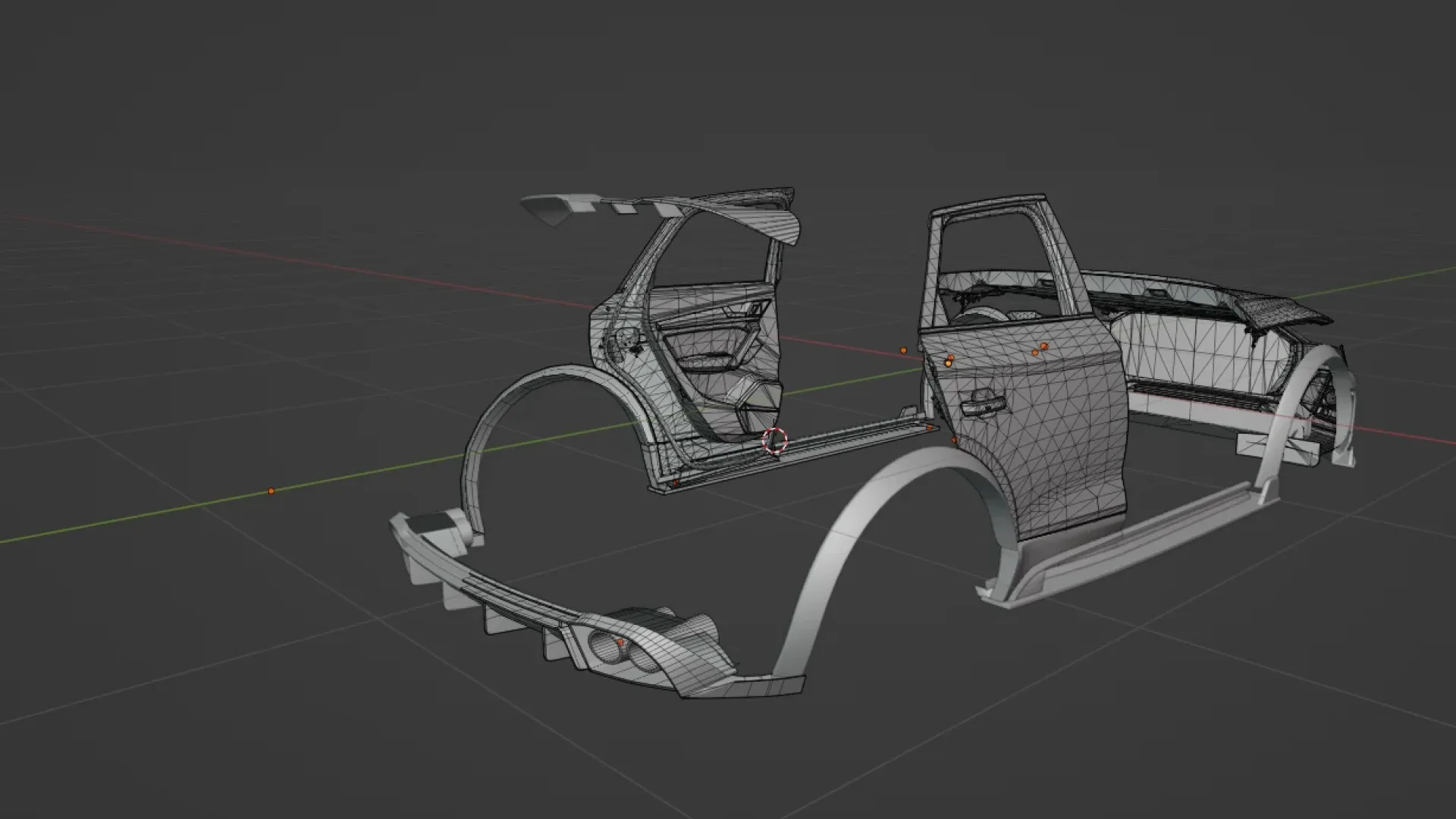This screenshot has height=819, width=1456.
Task: Click origin dot on exhaust tip
Action: click(x=620, y=642)
